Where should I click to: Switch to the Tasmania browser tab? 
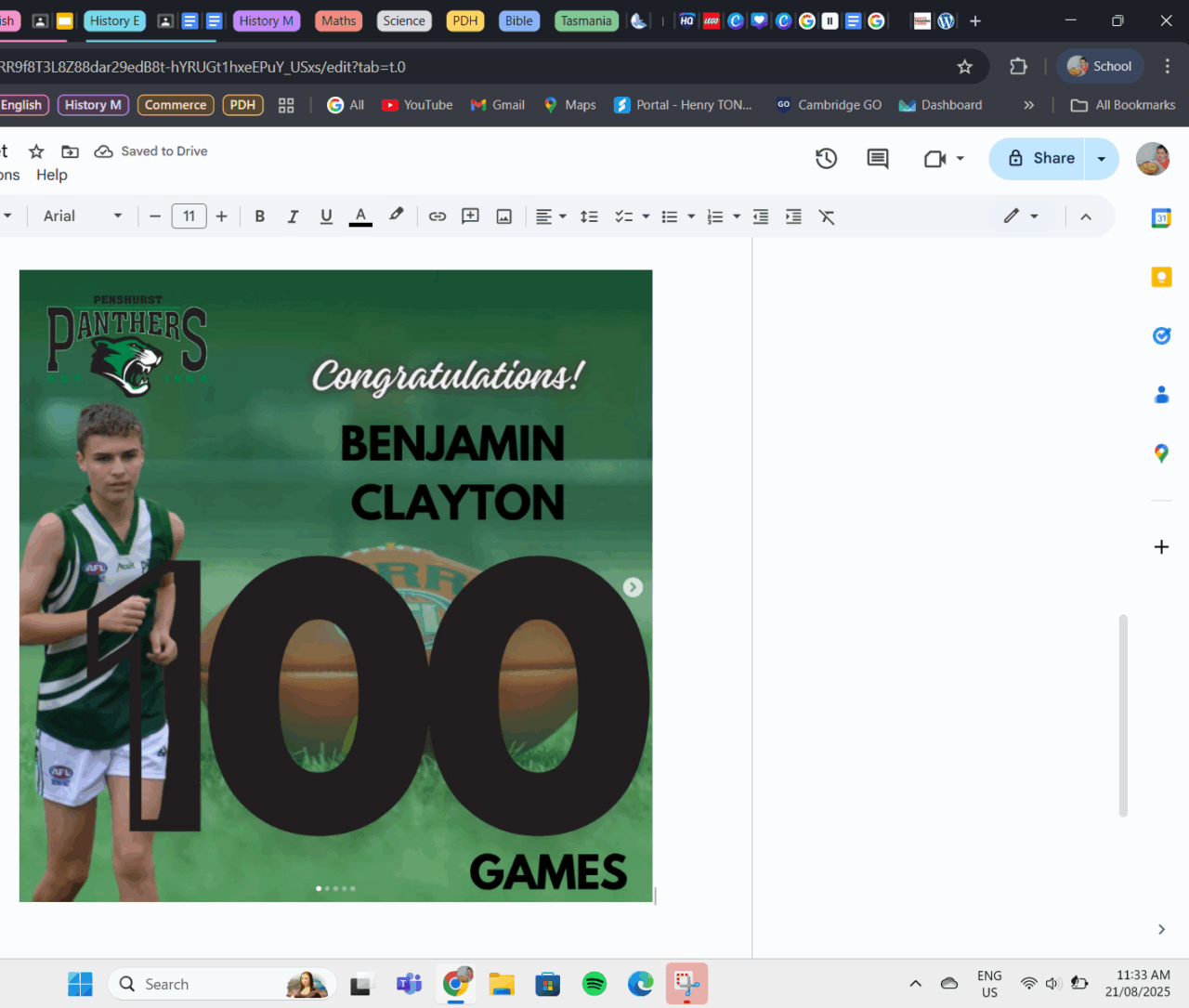(x=586, y=20)
